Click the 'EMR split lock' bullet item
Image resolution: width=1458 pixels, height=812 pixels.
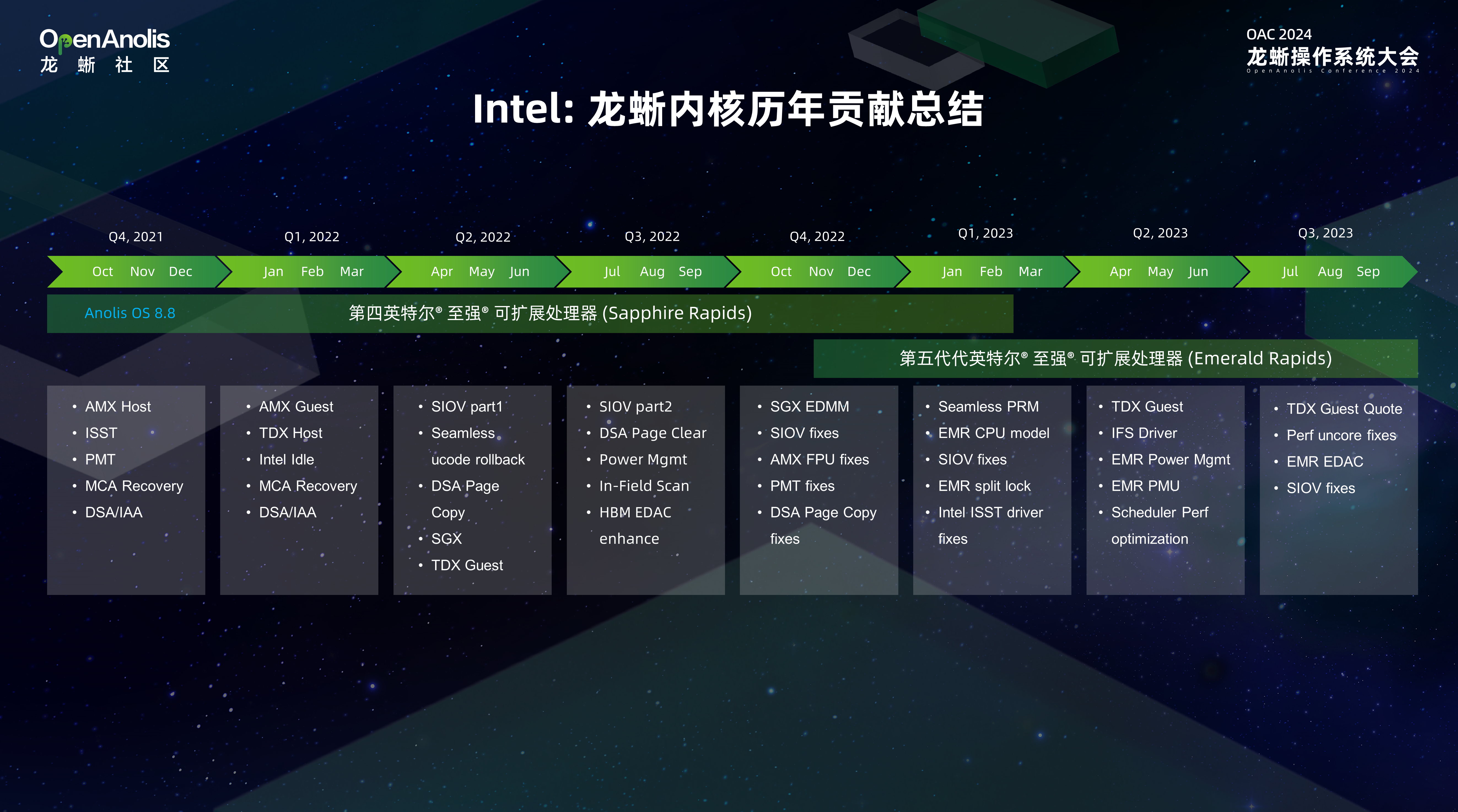pos(984,486)
